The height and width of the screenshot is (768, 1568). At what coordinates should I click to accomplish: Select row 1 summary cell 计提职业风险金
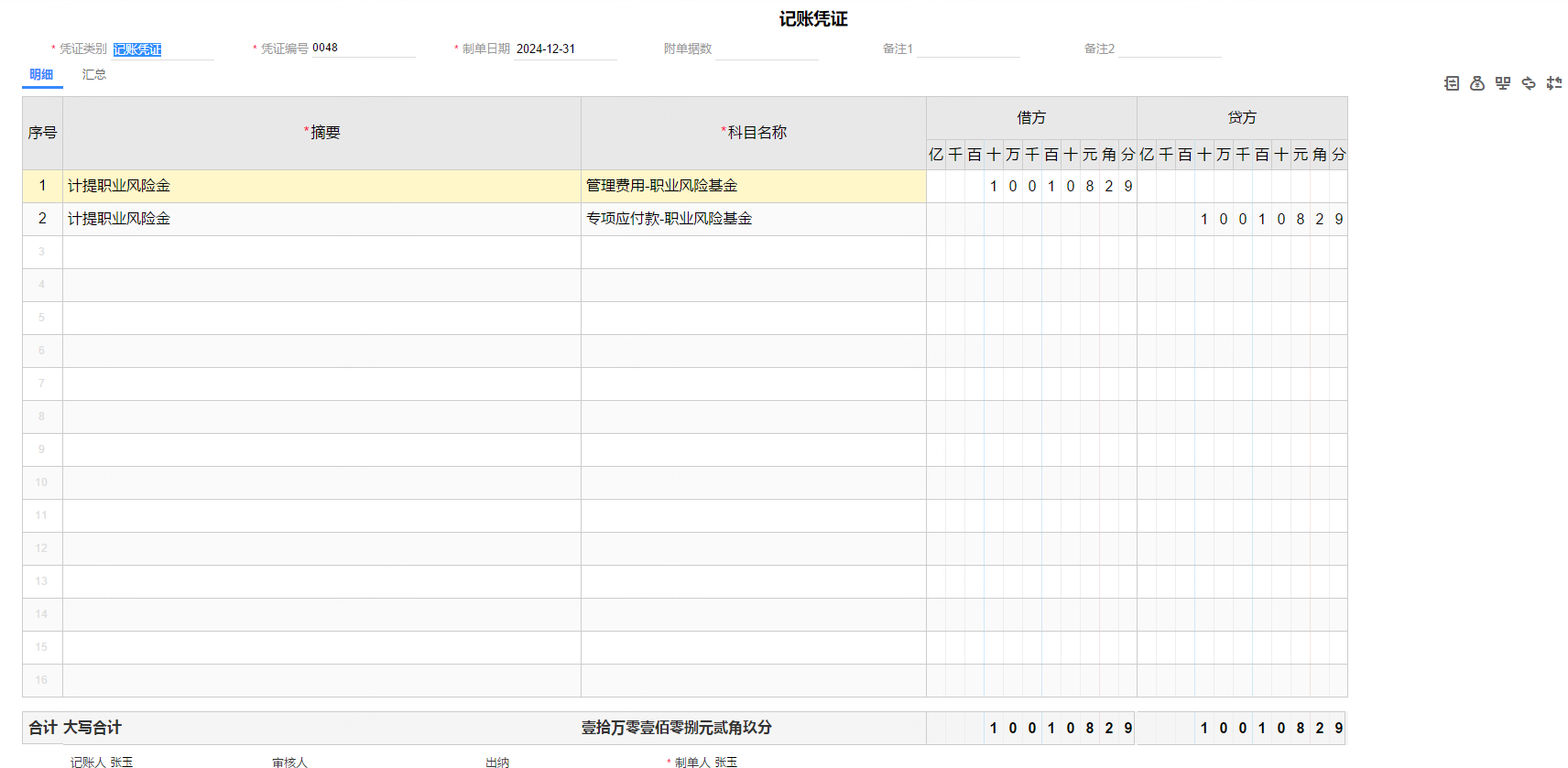point(321,186)
